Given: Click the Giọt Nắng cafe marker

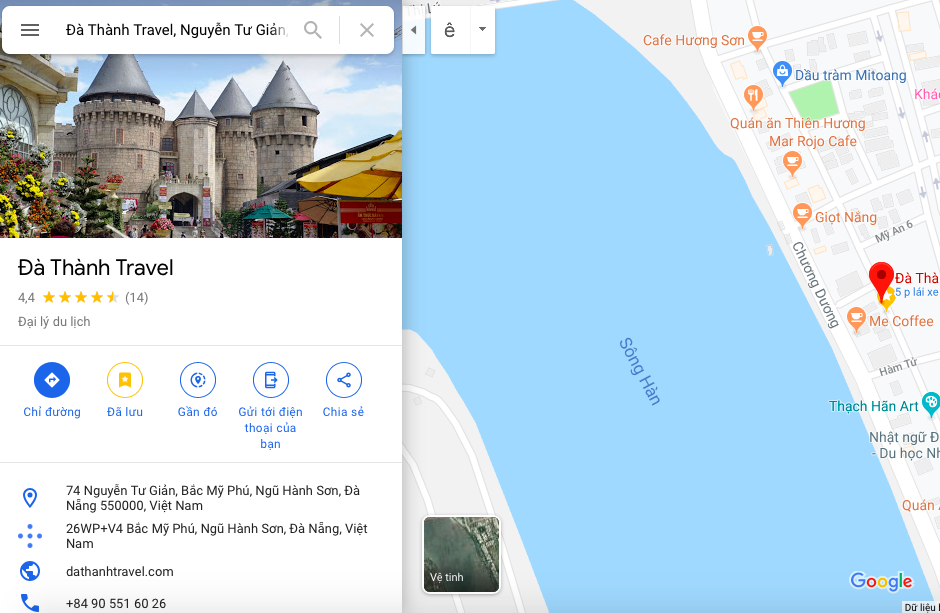Looking at the screenshot, I should [802, 215].
